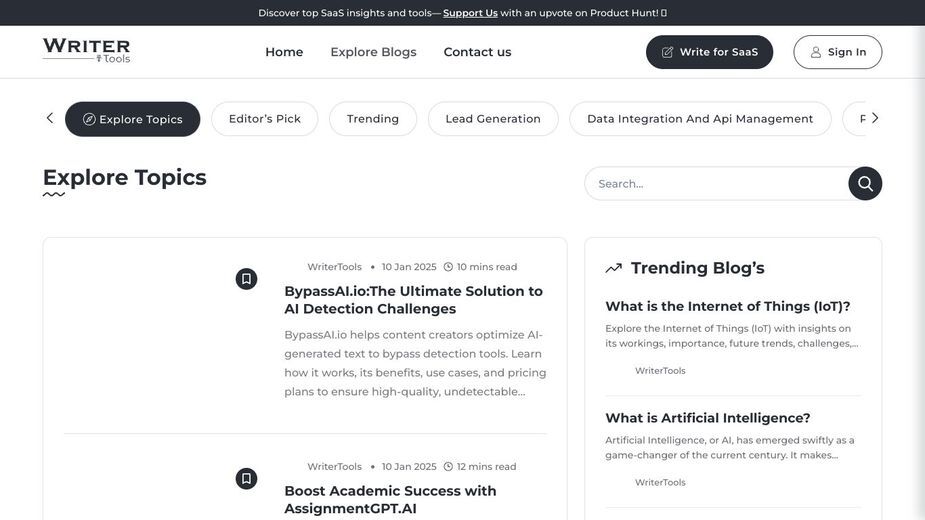Click into the Search input field

pyautogui.click(x=717, y=184)
